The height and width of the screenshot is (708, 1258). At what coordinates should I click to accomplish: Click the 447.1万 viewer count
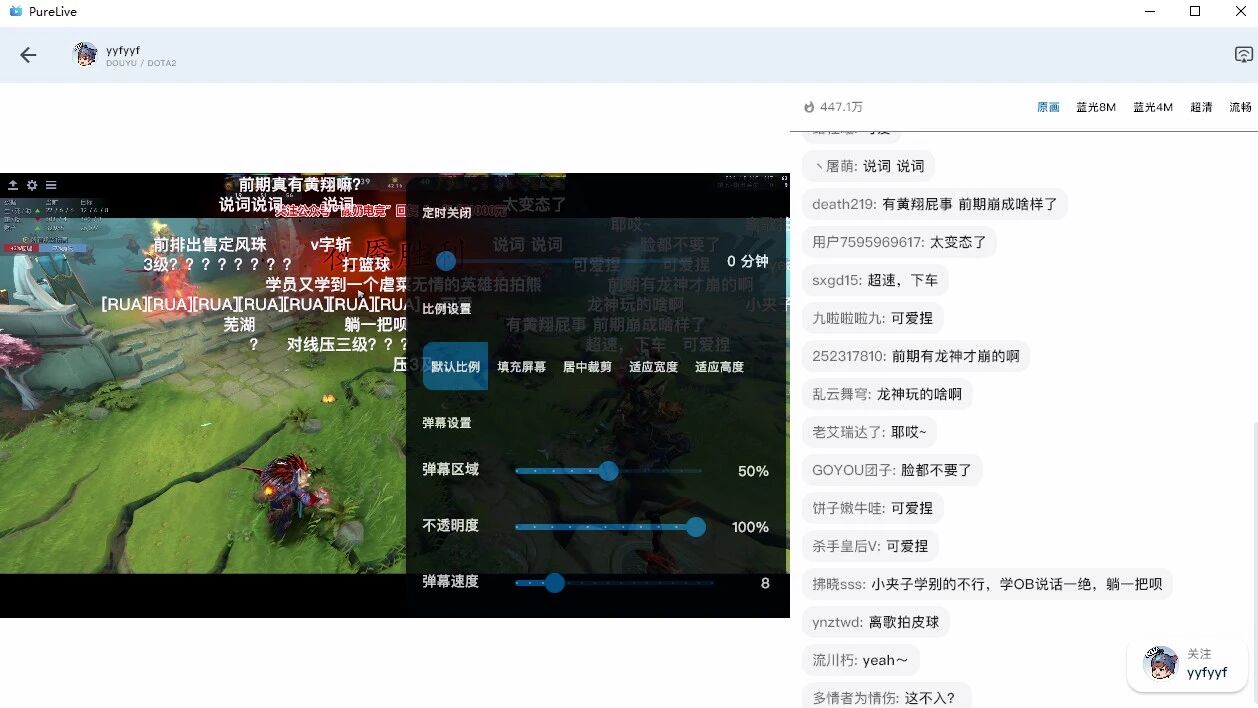841,107
